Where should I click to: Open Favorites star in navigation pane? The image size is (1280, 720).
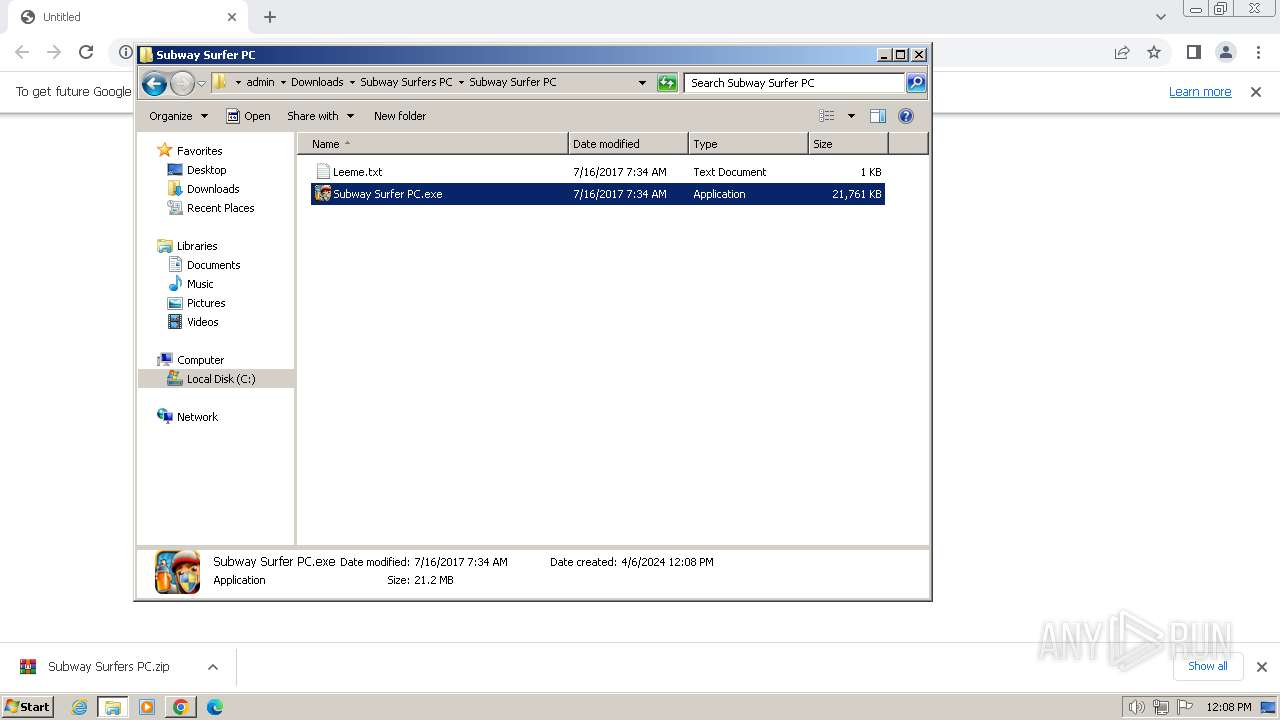pos(165,151)
